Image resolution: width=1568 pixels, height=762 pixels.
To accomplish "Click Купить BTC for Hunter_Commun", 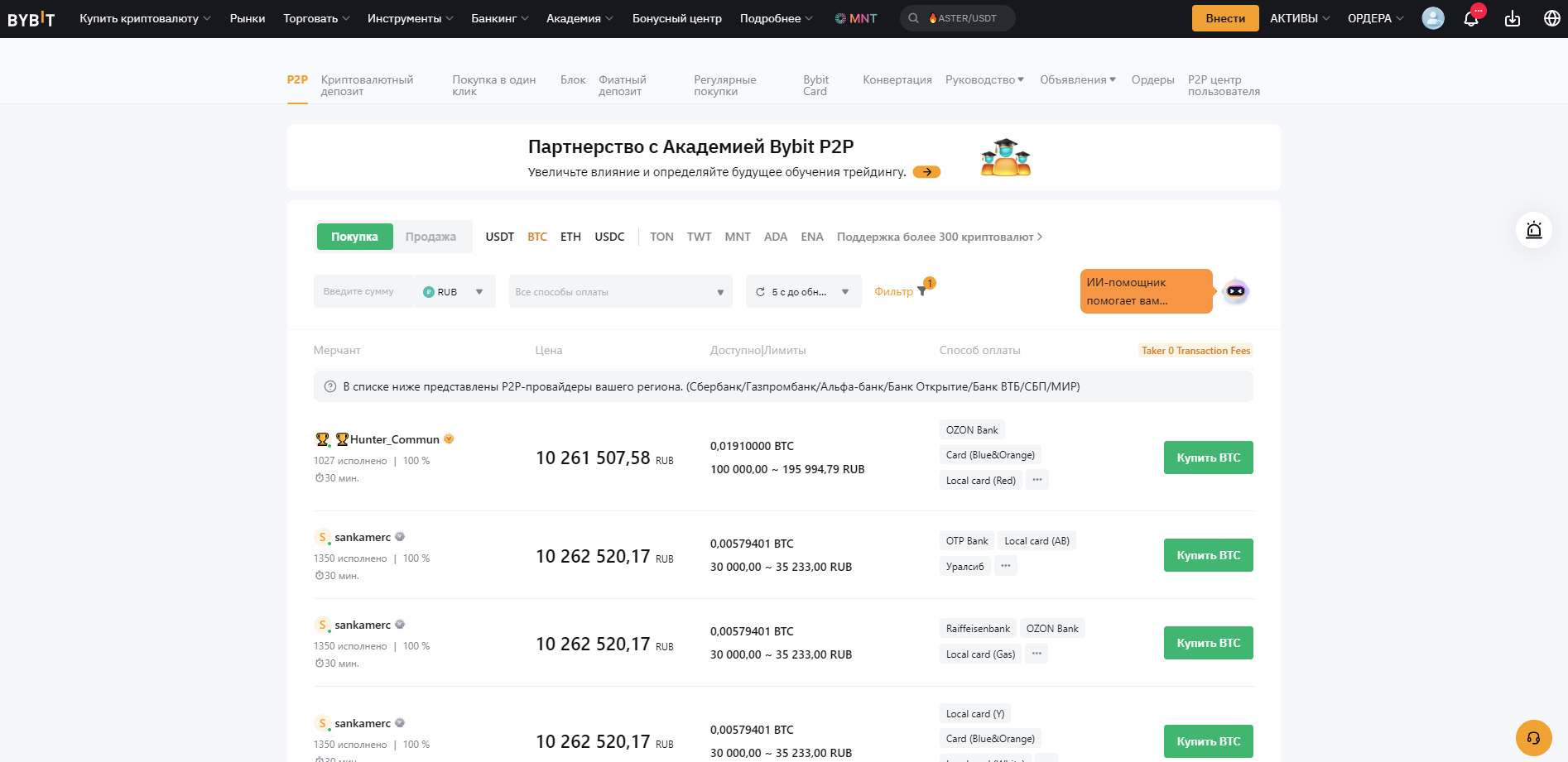I will coord(1208,457).
